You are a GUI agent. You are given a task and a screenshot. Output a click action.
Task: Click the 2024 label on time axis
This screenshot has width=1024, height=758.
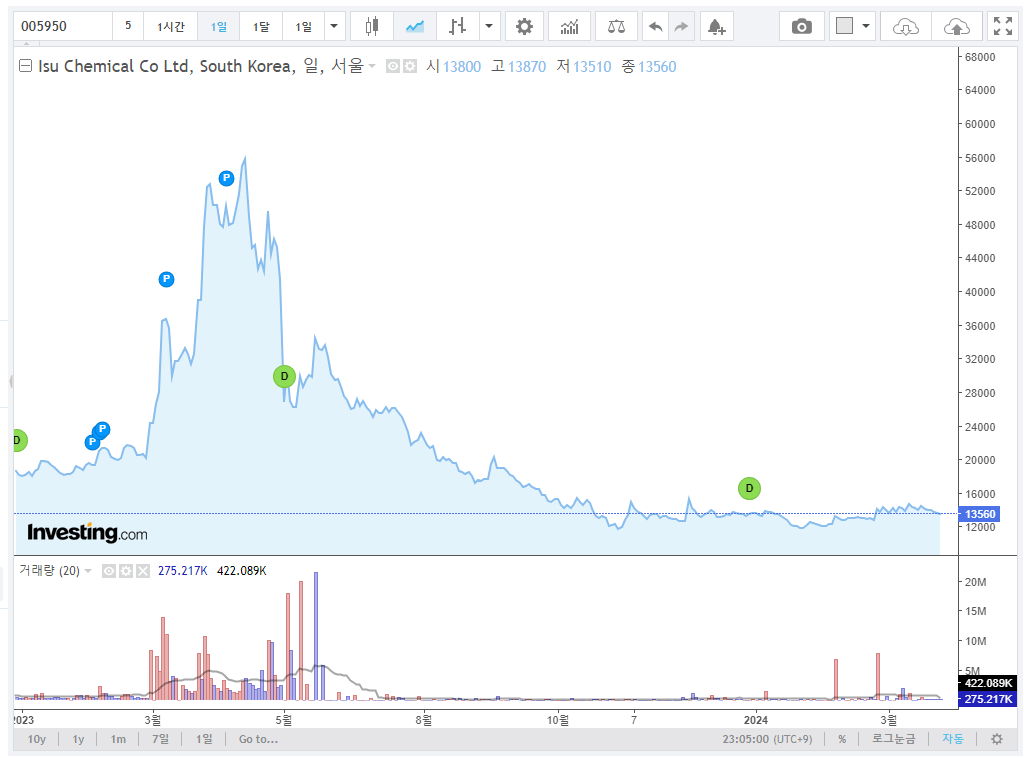click(x=756, y=719)
